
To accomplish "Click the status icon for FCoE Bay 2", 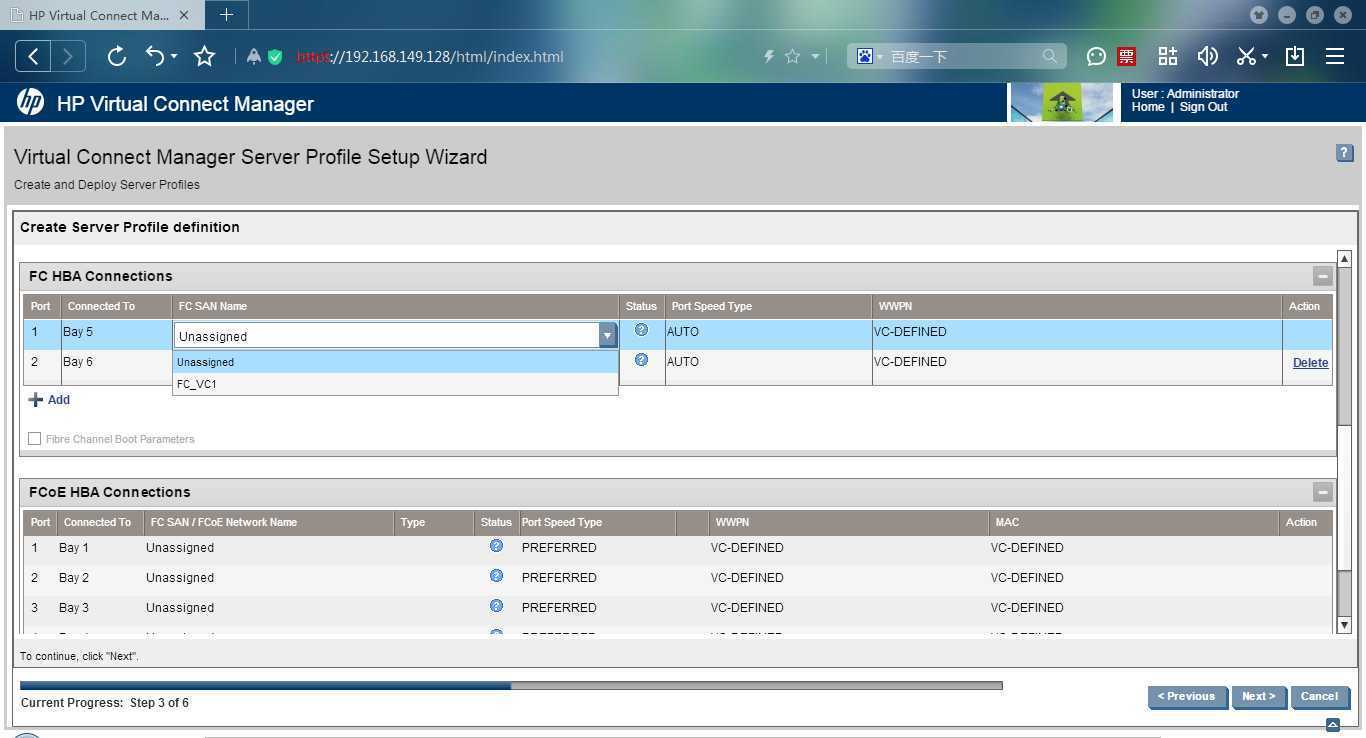I will tap(496, 576).
